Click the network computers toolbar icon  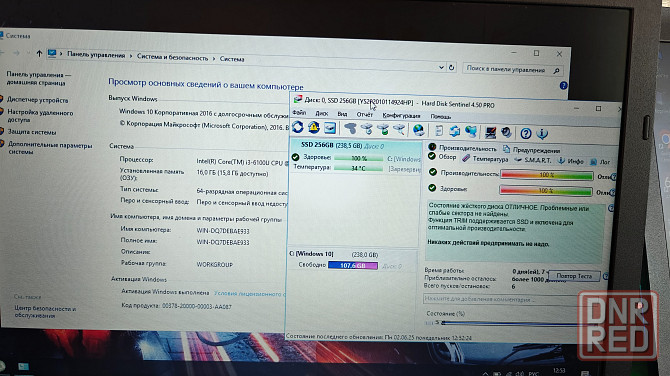pyautogui.click(x=470, y=132)
